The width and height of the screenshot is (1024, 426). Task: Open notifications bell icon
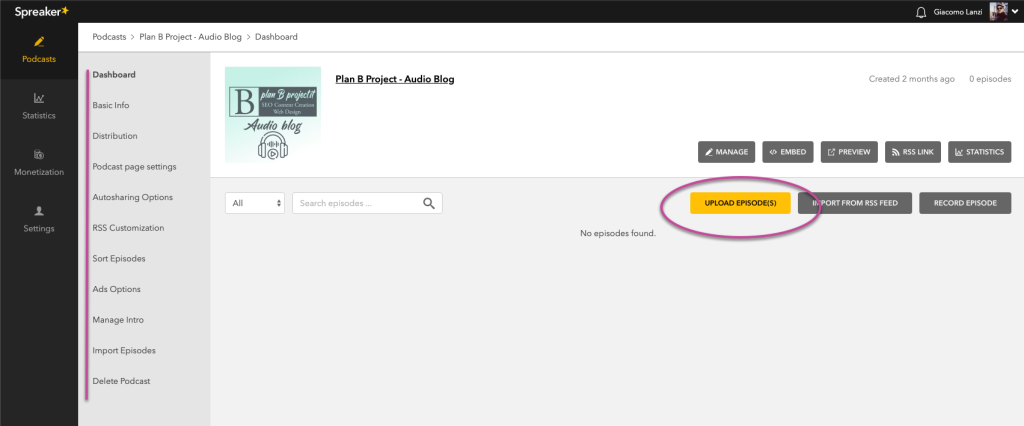921,12
